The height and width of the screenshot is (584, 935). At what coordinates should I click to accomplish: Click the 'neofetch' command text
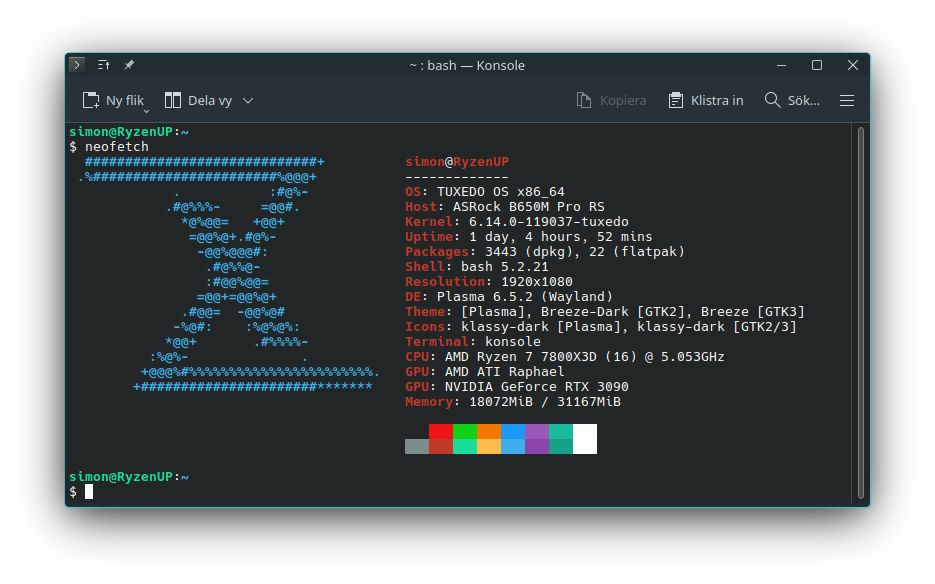(x=117, y=146)
